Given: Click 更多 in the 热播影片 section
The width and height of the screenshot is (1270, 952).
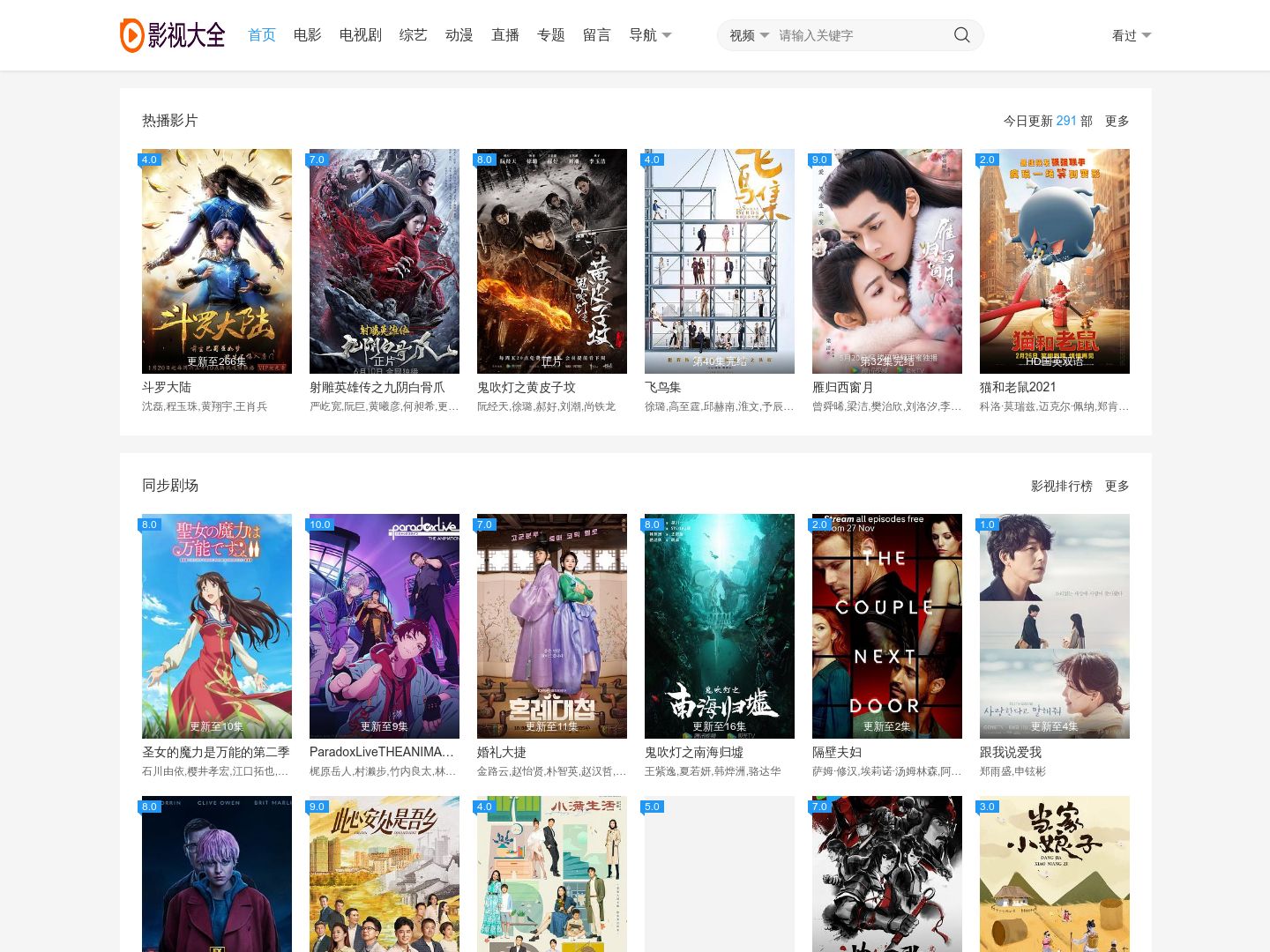Looking at the screenshot, I should tap(1117, 121).
